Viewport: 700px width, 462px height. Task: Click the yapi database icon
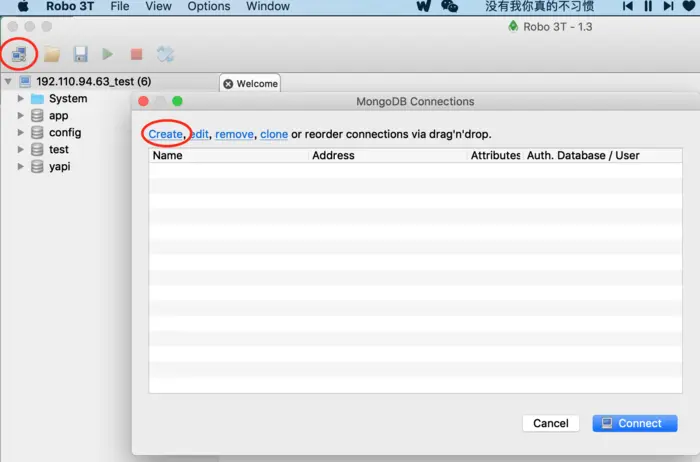tap(38, 166)
